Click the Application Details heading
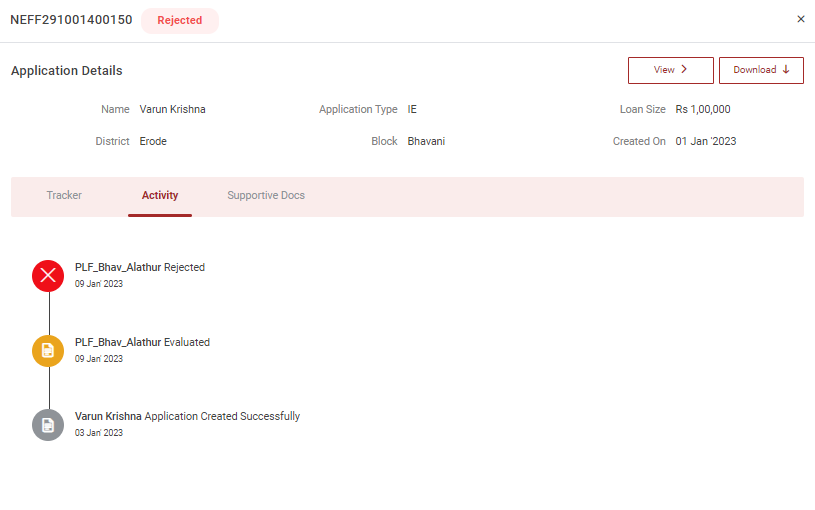Screen dimensions: 815x510 (66, 71)
